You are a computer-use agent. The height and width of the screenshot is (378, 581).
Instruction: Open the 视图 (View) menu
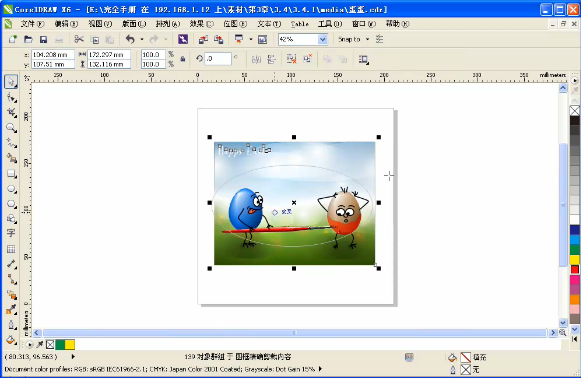coord(100,24)
